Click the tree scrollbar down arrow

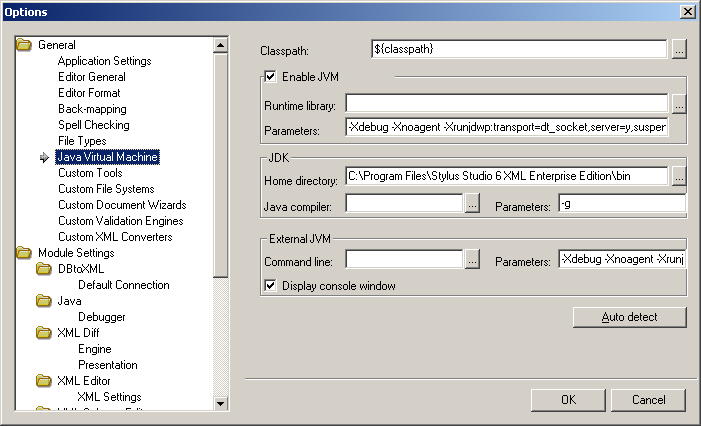(x=221, y=403)
